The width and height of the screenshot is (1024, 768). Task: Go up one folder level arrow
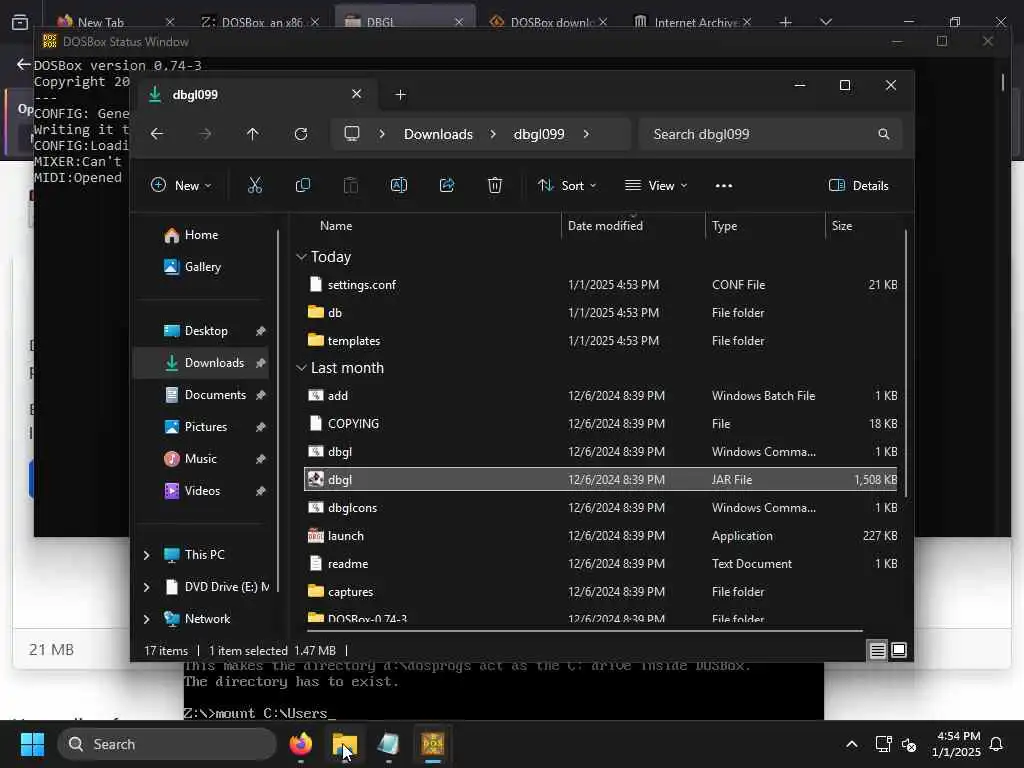point(253,134)
